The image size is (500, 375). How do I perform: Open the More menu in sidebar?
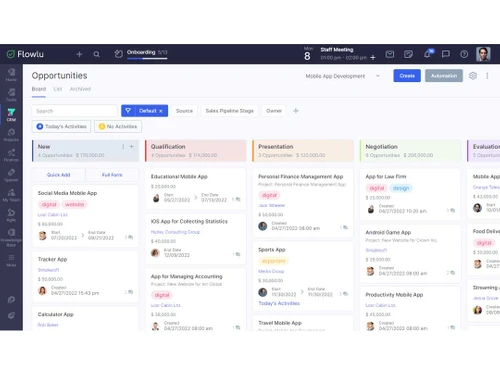11,260
